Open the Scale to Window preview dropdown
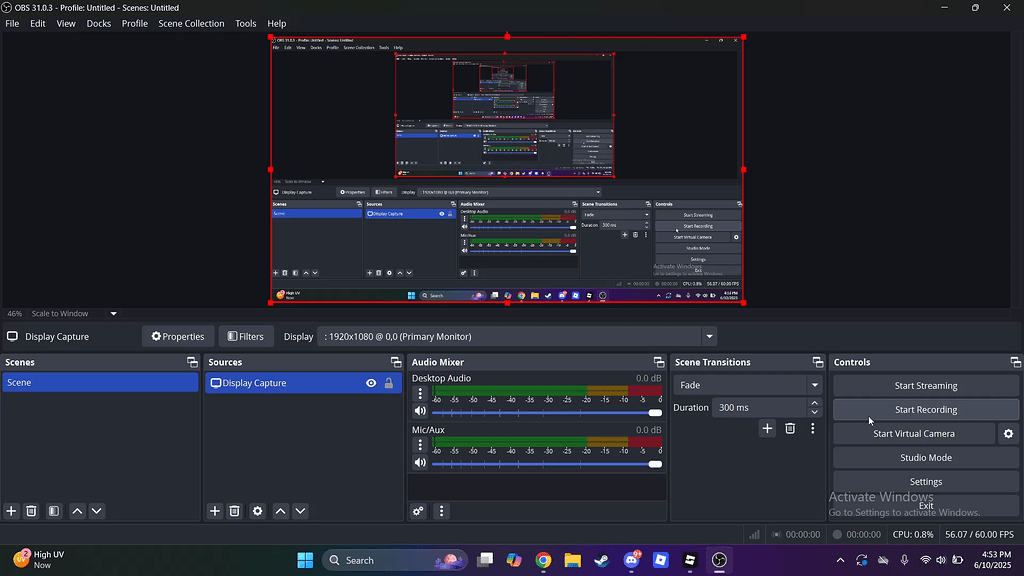Viewport: 1024px width, 576px height. [113, 313]
